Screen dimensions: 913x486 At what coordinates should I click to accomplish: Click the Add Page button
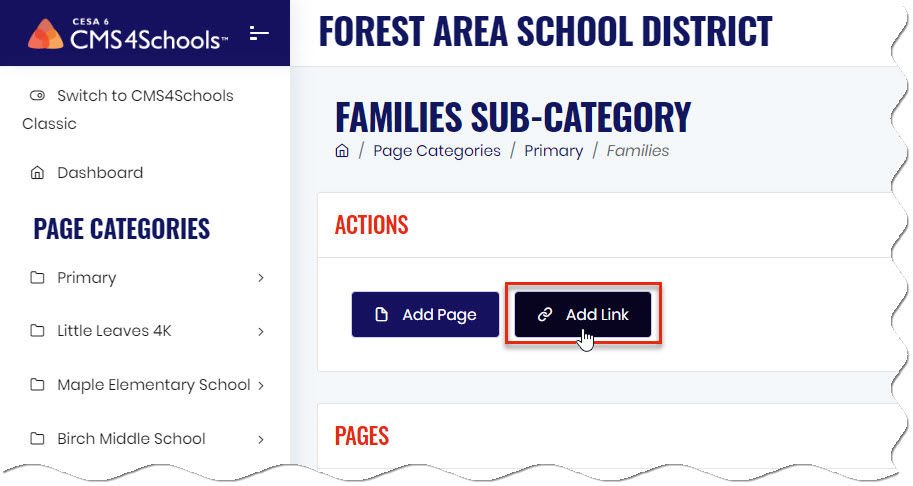[425, 314]
